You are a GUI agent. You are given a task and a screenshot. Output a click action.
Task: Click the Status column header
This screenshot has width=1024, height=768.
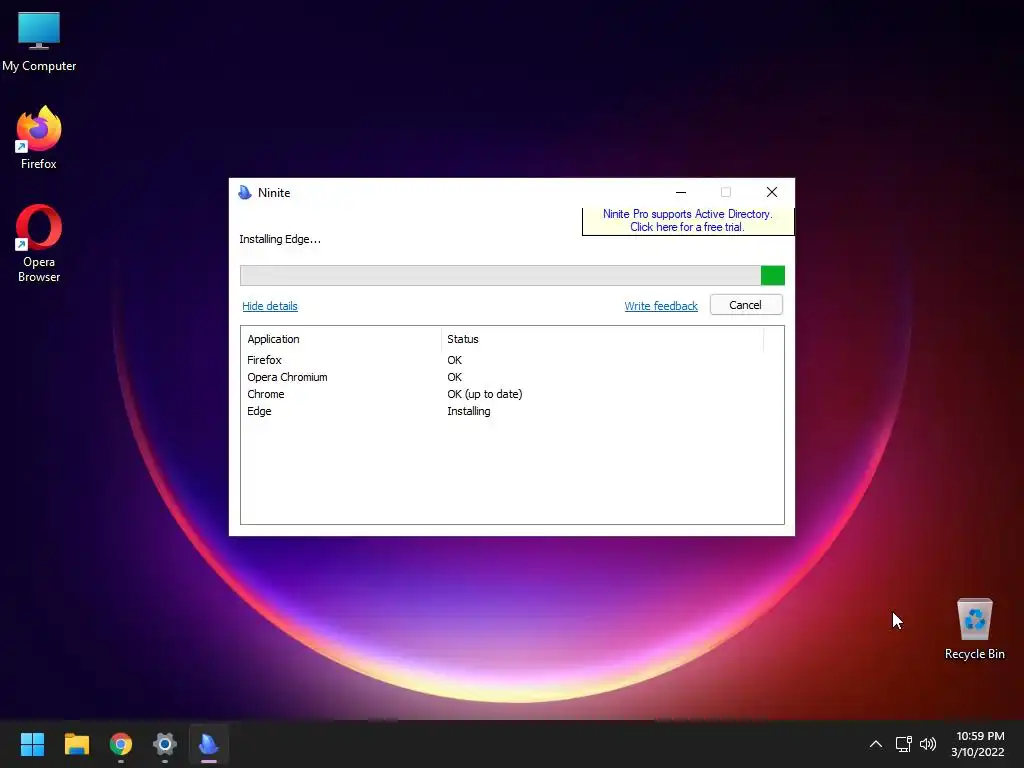coord(602,339)
